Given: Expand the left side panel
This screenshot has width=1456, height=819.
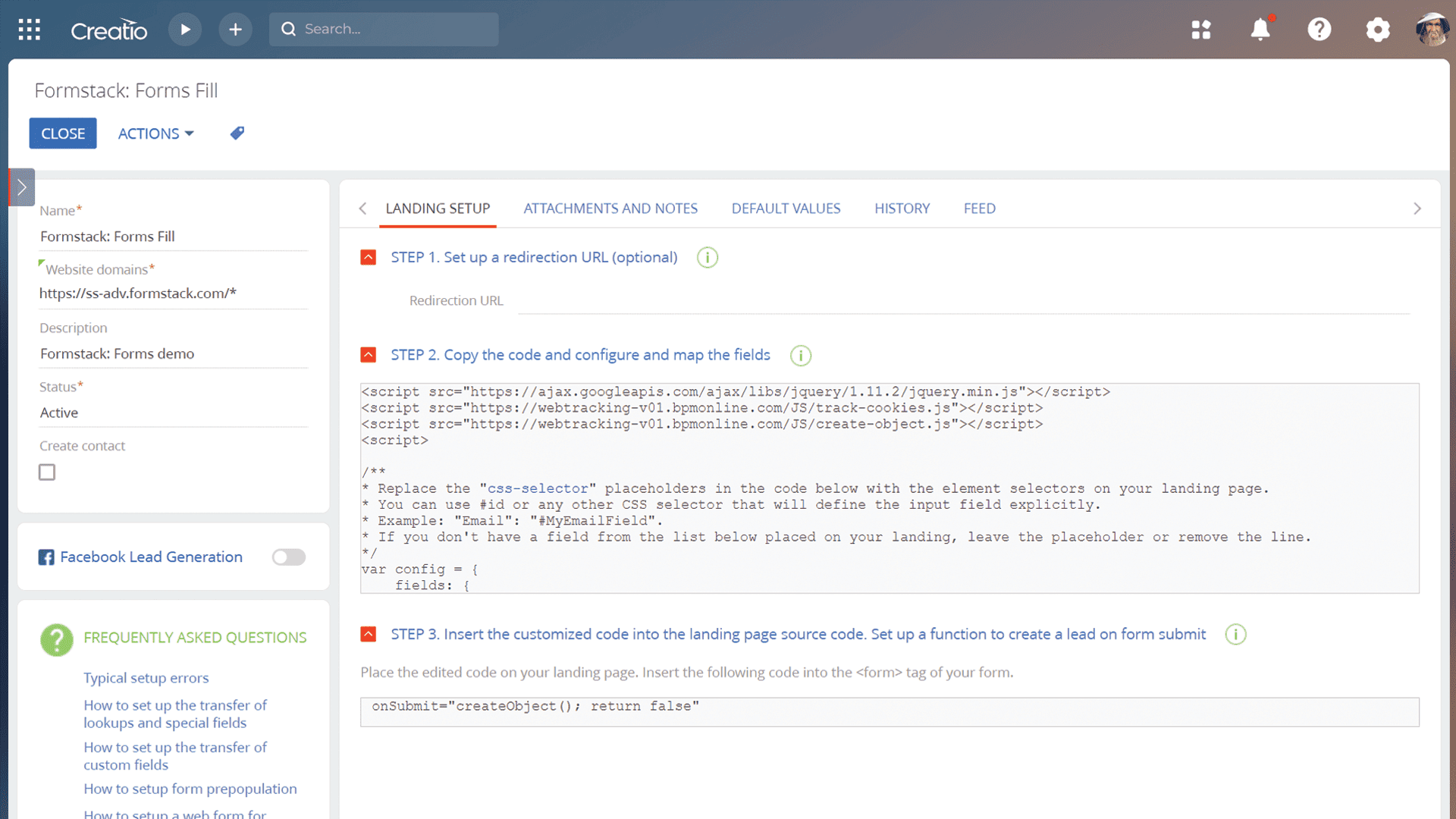Looking at the screenshot, I should (x=22, y=187).
